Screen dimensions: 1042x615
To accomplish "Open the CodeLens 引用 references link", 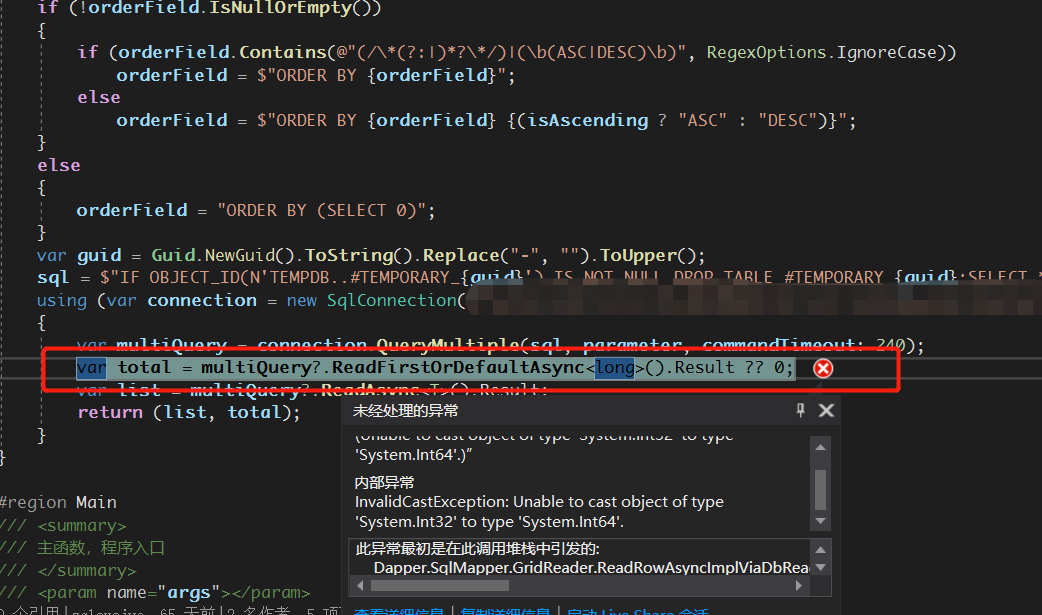I will tap(35, 609).
